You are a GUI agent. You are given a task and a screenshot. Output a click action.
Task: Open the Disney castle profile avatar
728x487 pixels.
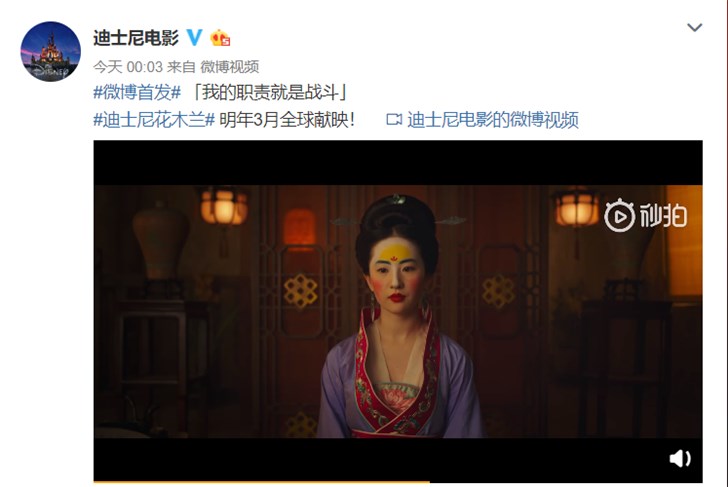(50, 52)
